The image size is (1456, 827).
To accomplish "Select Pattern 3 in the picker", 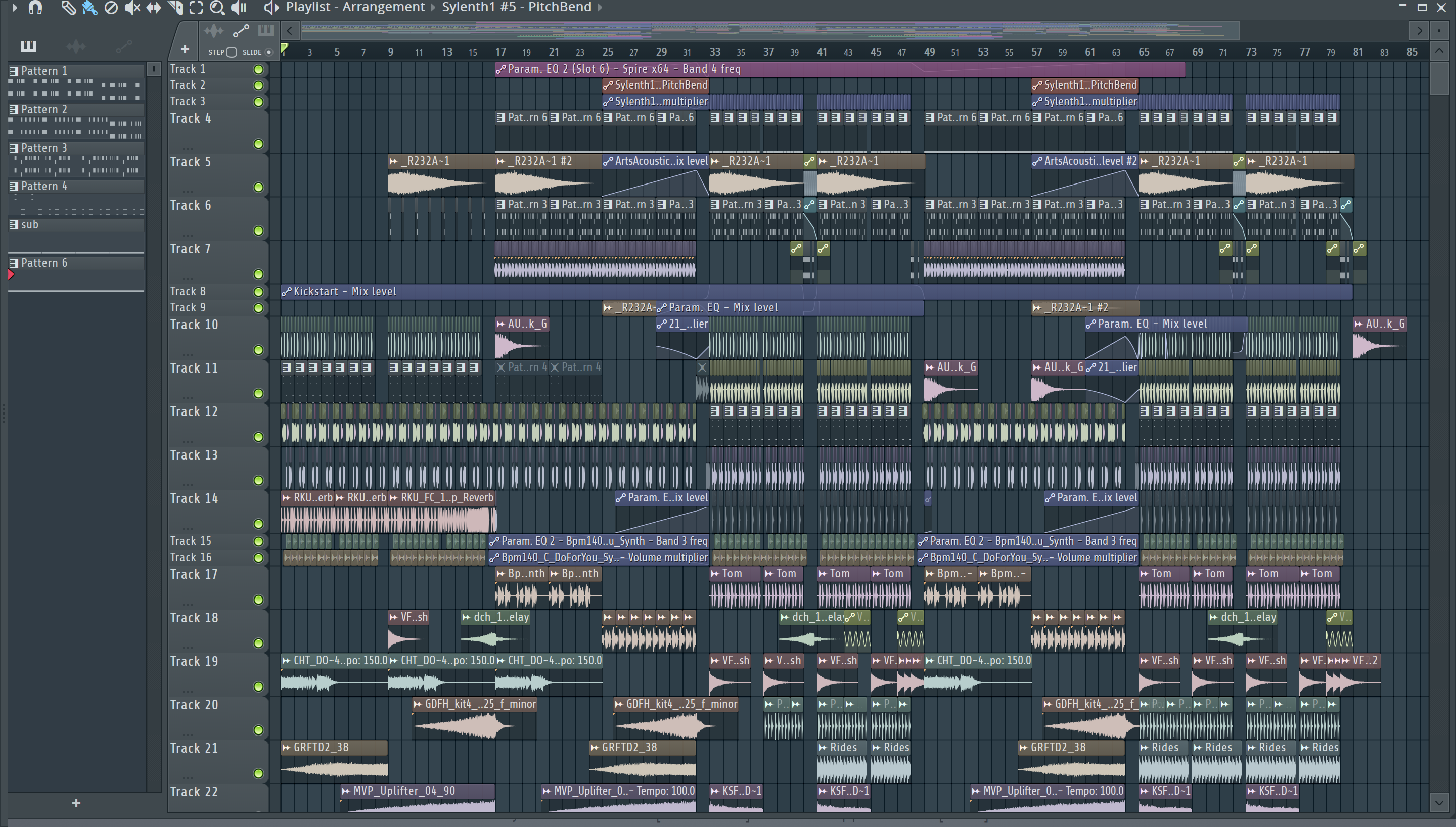I will point(76,148).
